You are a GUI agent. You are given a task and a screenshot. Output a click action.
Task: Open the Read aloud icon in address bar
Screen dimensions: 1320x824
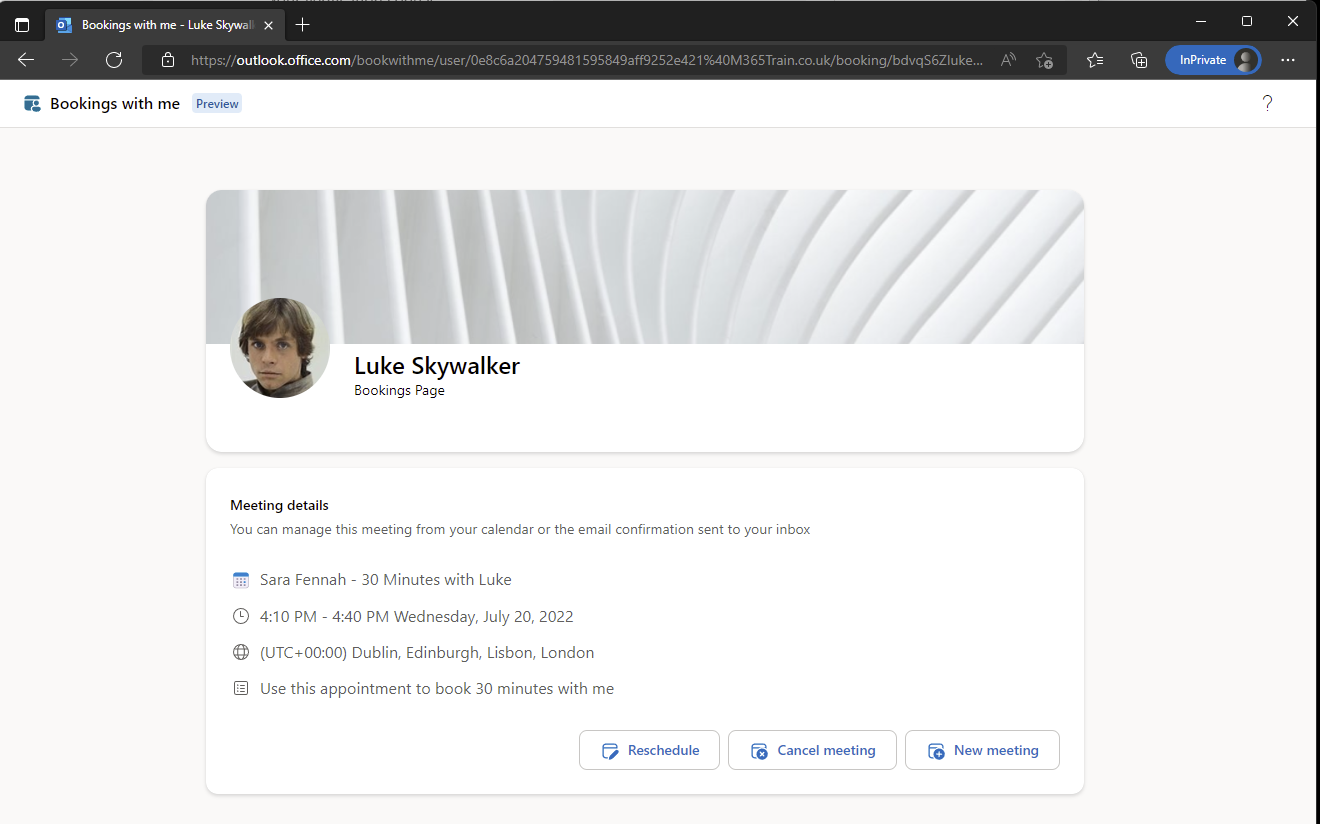pyautogui.click(x=1008, y=60)
